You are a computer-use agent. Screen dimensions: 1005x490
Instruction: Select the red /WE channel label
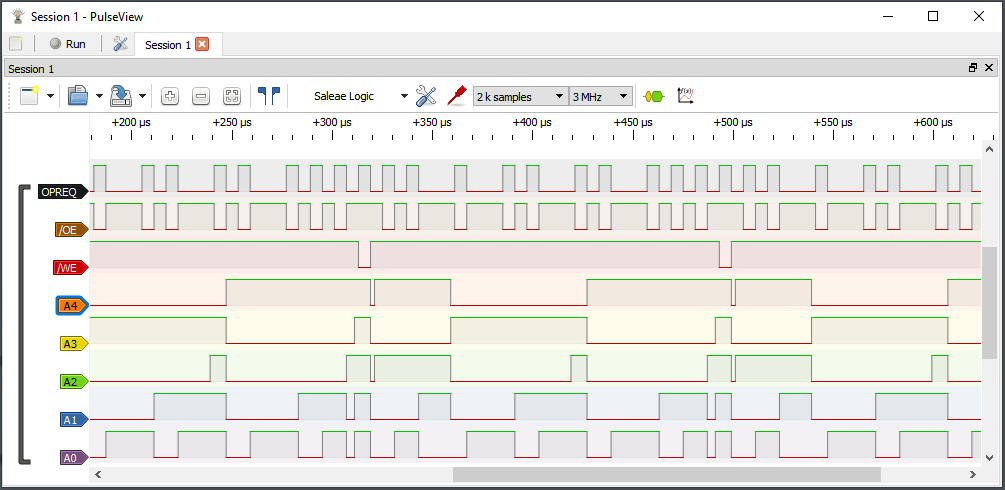point(69,268)
